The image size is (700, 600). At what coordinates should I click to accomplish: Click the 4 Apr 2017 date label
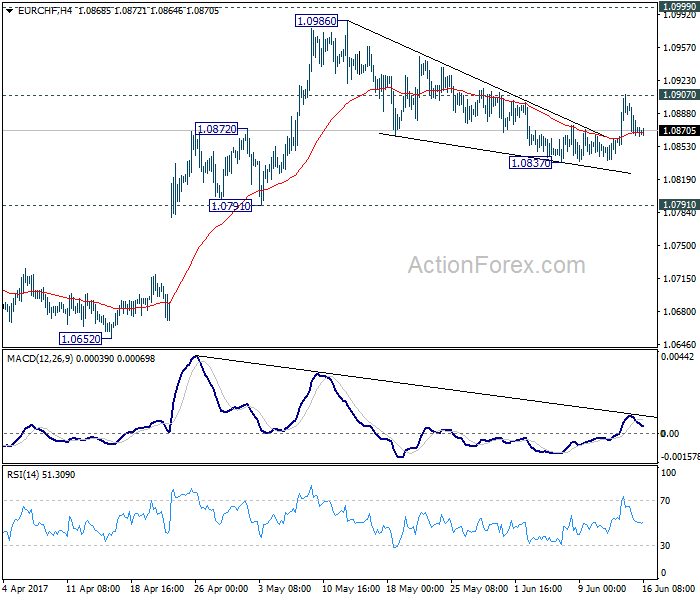[25, 589]
